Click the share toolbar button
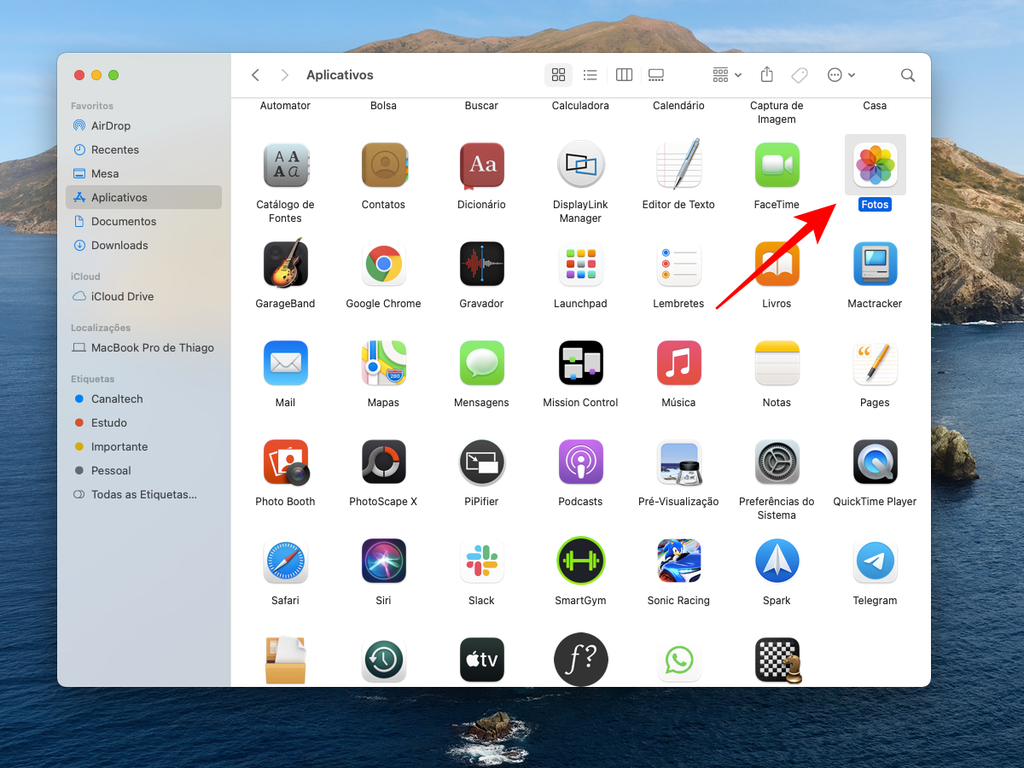The height and width of the screenshot is (768, 1024). click(x=767, y=75)
